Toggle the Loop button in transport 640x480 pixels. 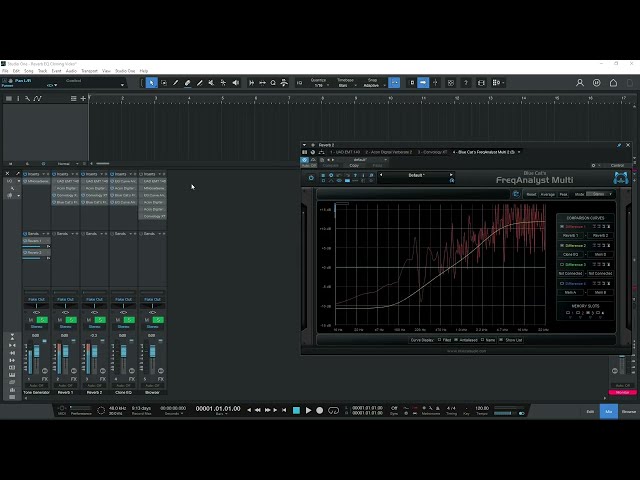pos(333,410)
